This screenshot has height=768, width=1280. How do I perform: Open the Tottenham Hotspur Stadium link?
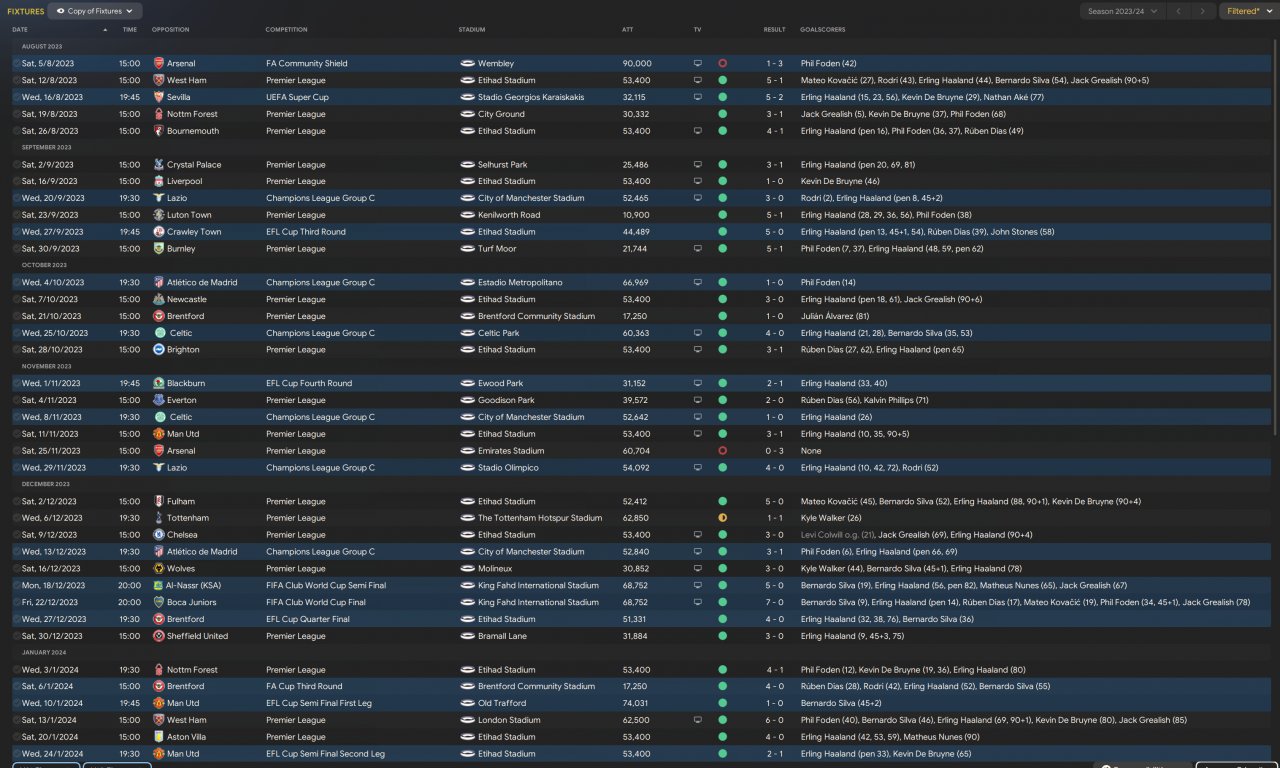[x=540, y=518]
